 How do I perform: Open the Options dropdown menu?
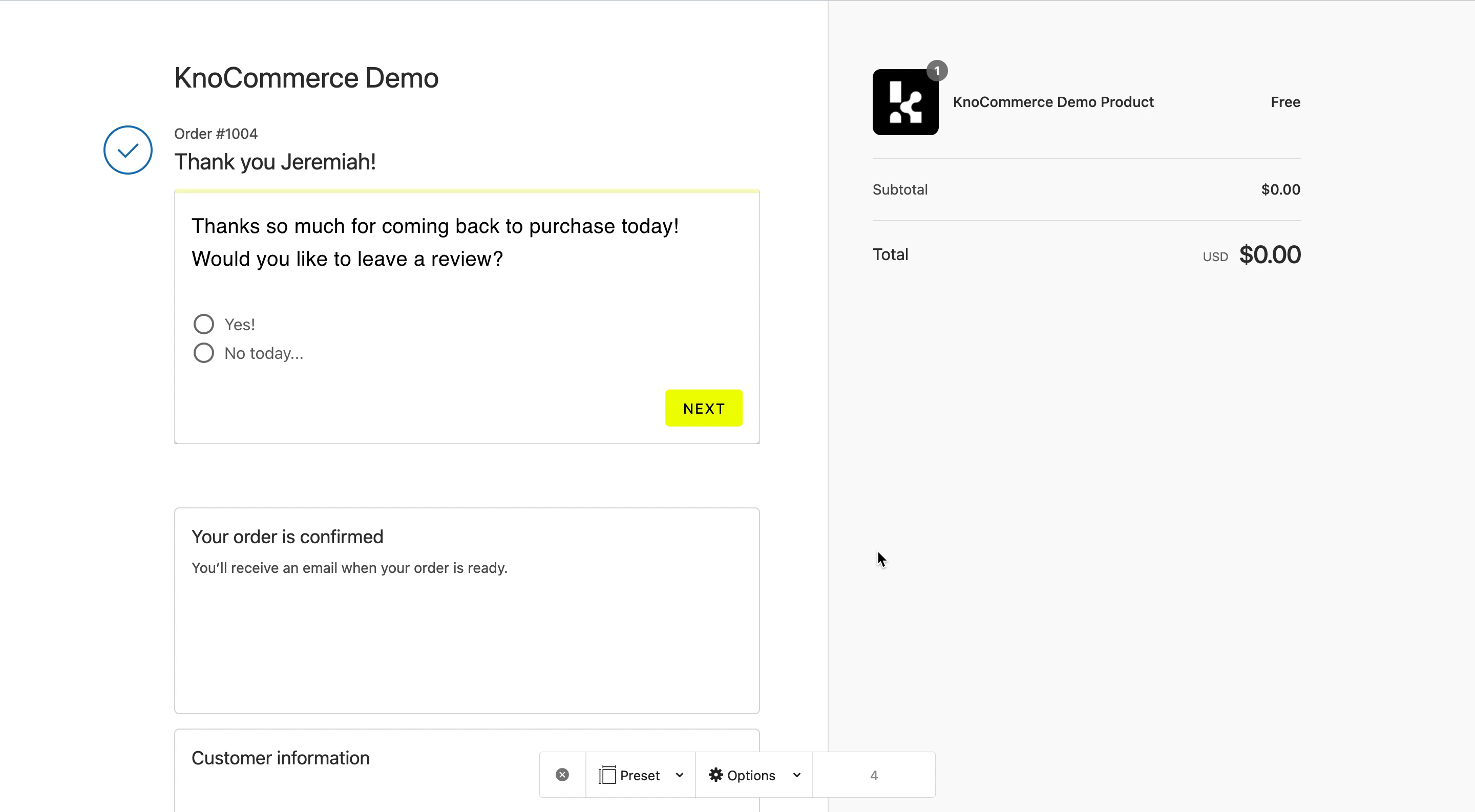pos(754,775)
